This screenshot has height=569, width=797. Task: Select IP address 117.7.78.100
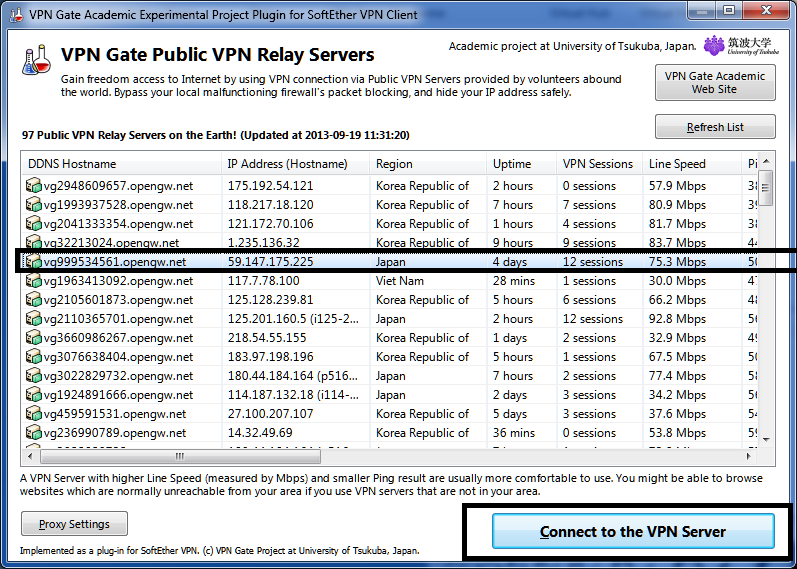coord(263,281)
